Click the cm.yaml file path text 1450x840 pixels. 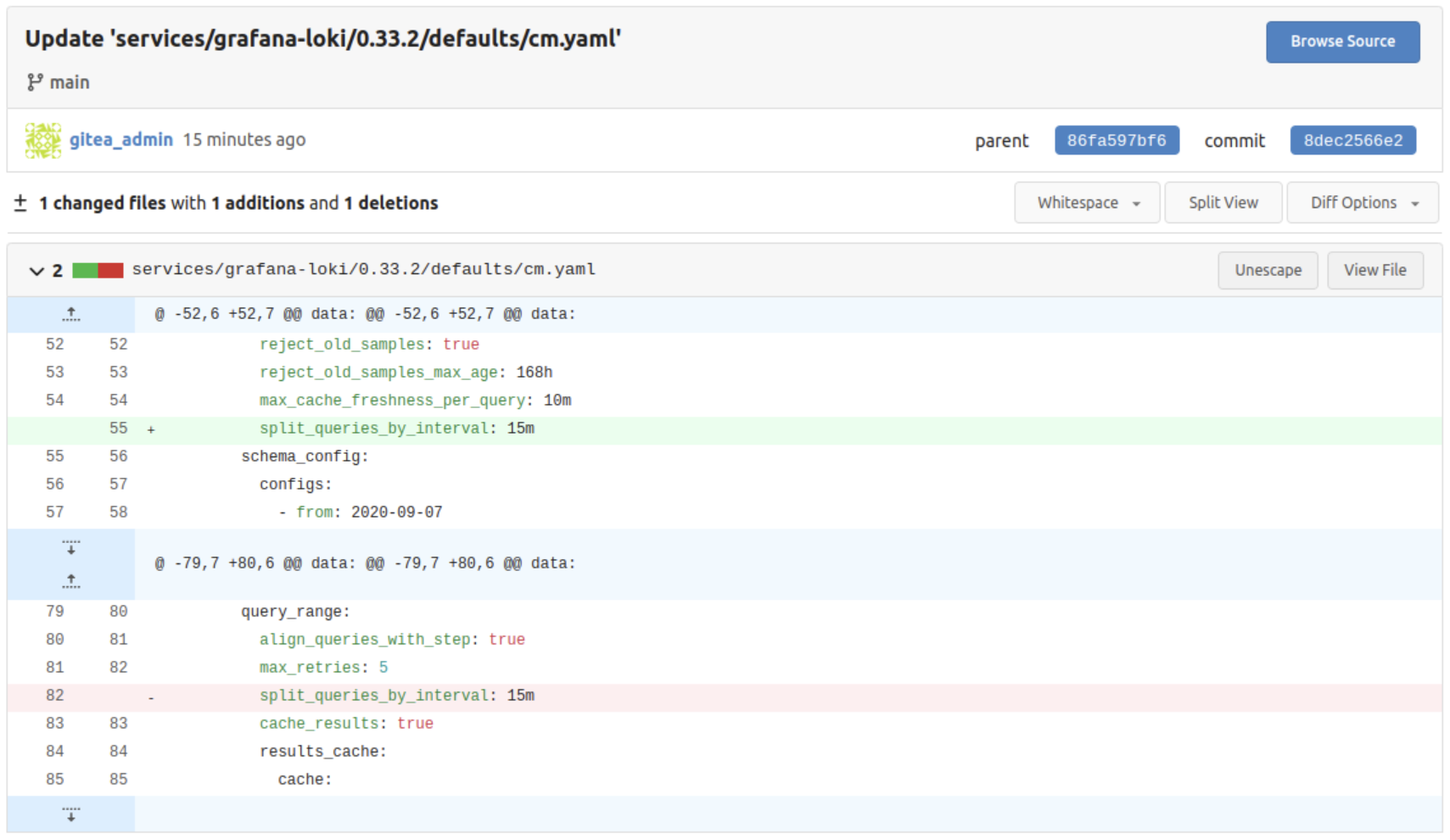(364, 269)
